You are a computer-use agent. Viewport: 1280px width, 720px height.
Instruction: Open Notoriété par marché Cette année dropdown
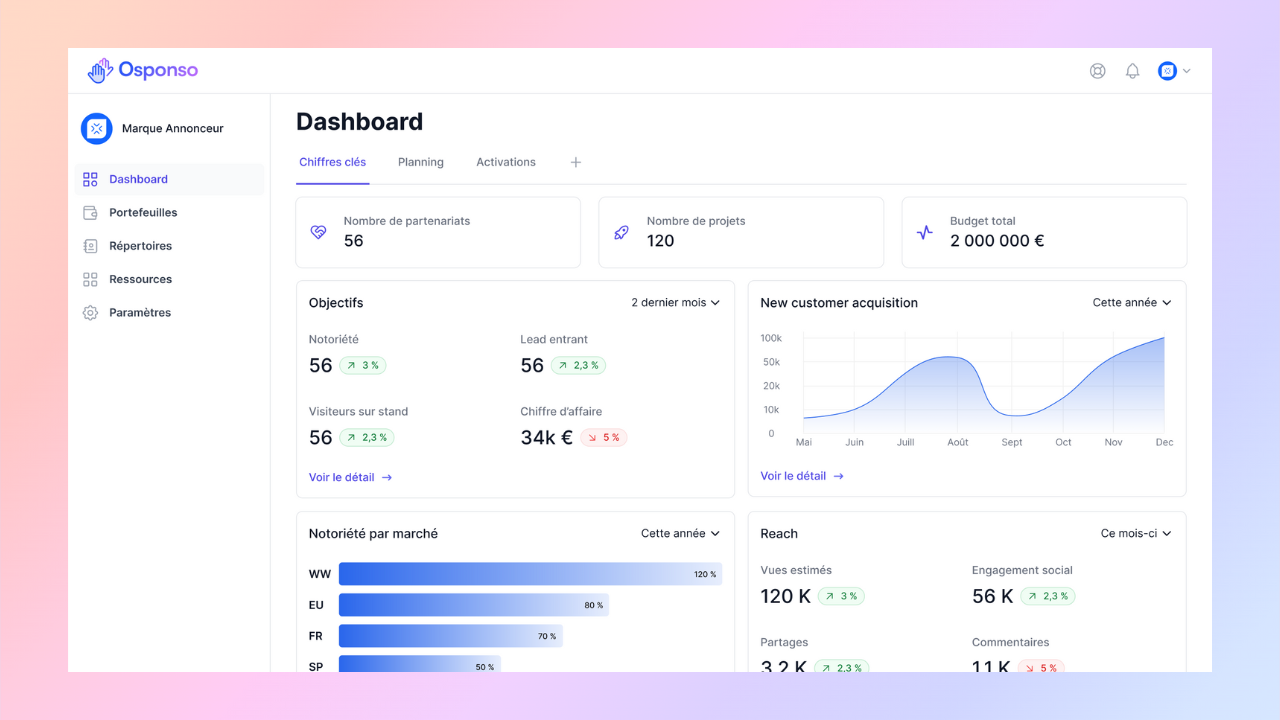[x=680, y=533]
